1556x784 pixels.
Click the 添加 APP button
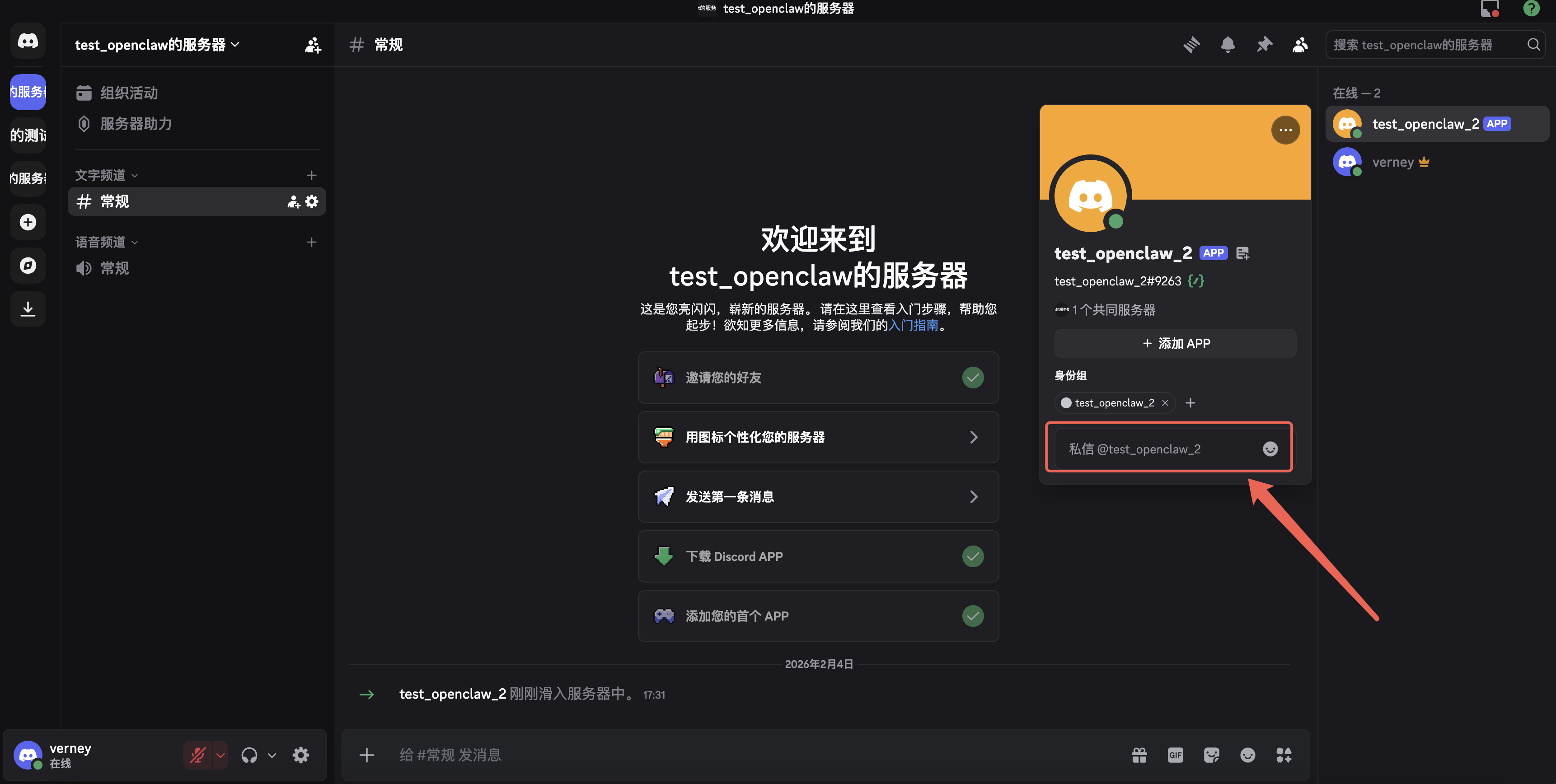click(x=1175, y=343)
